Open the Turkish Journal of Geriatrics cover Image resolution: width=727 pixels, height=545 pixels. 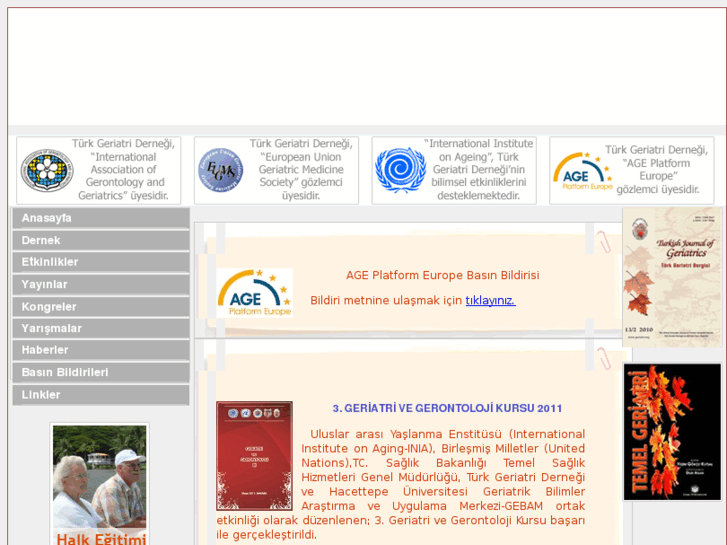pyautogui.click(x=672, y=277)
